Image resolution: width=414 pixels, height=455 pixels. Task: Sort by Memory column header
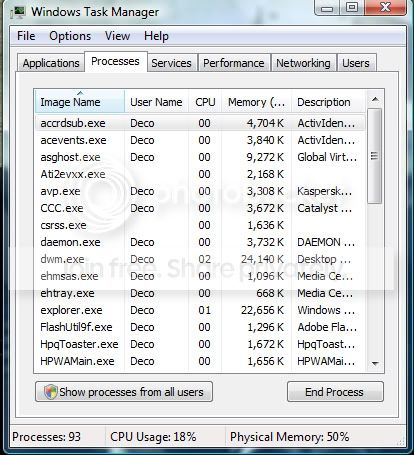pyautogui.click(x=256, y=101)
